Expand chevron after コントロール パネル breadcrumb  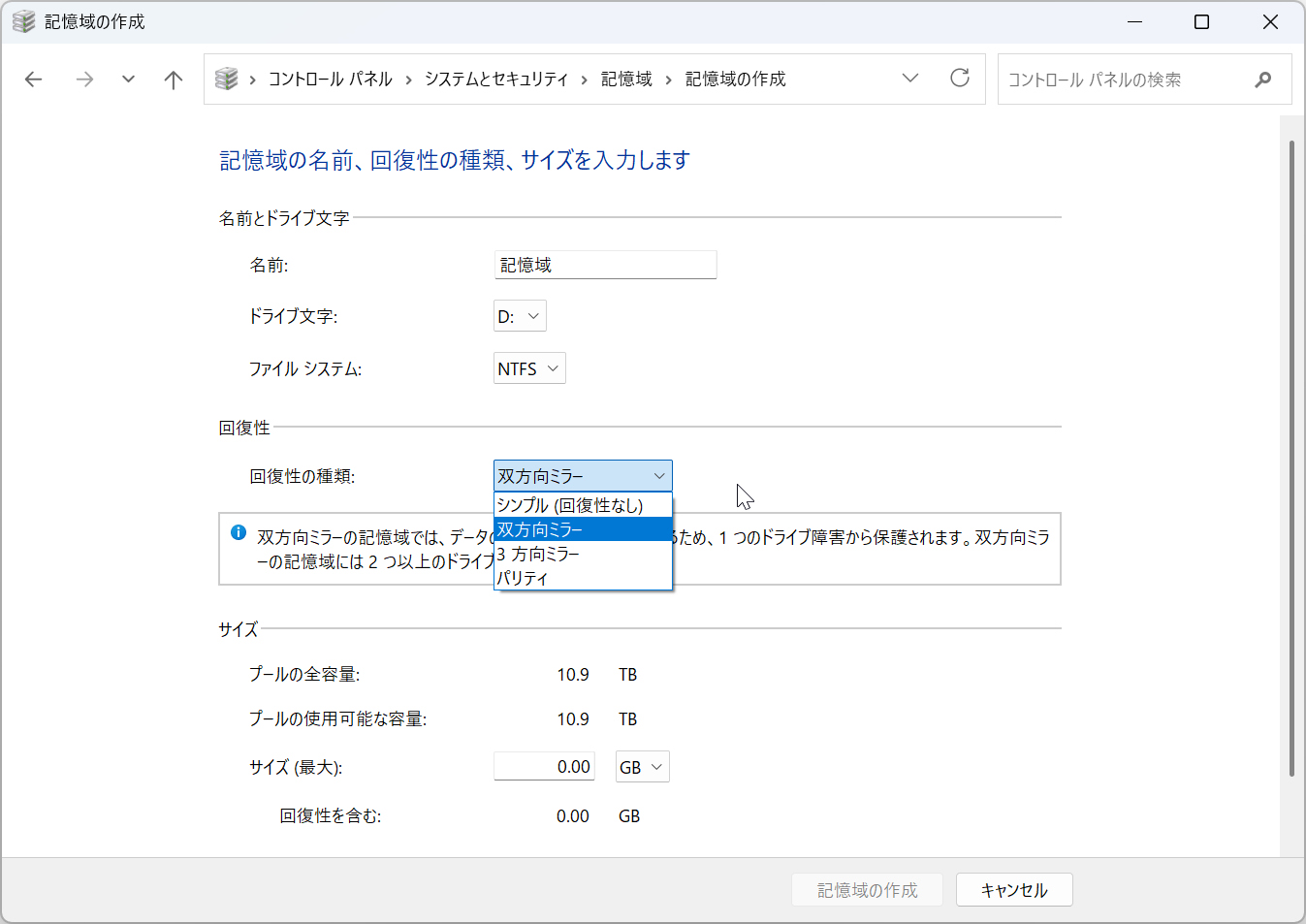(x=408, y=80)
